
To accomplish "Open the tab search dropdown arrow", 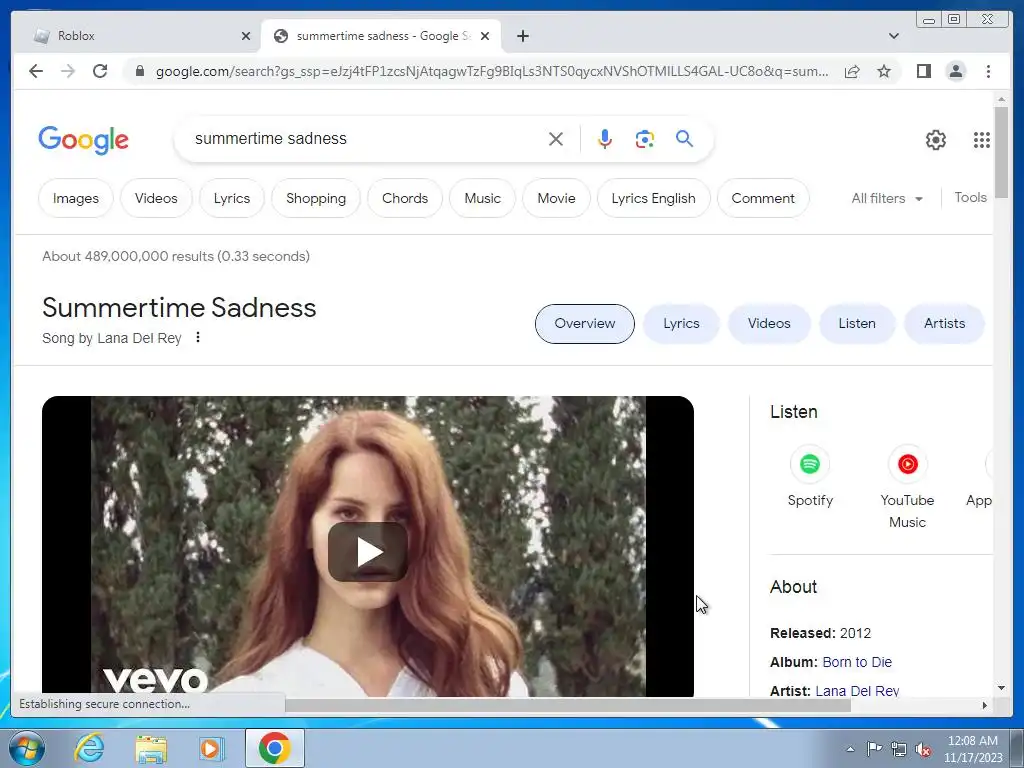I will (894, 36).
